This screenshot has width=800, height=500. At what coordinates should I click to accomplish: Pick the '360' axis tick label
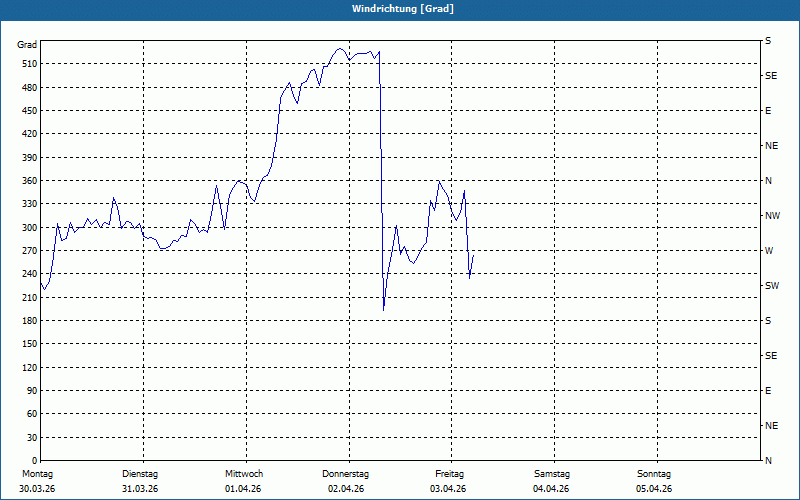click(30, 181)
